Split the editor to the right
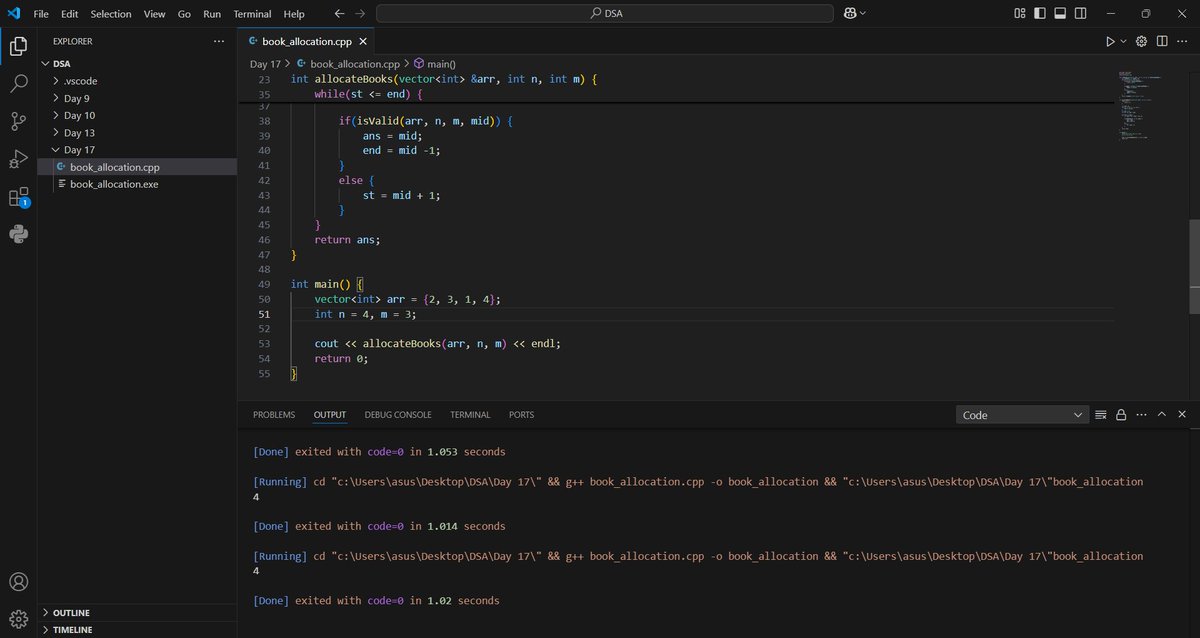 (1162, 41)
